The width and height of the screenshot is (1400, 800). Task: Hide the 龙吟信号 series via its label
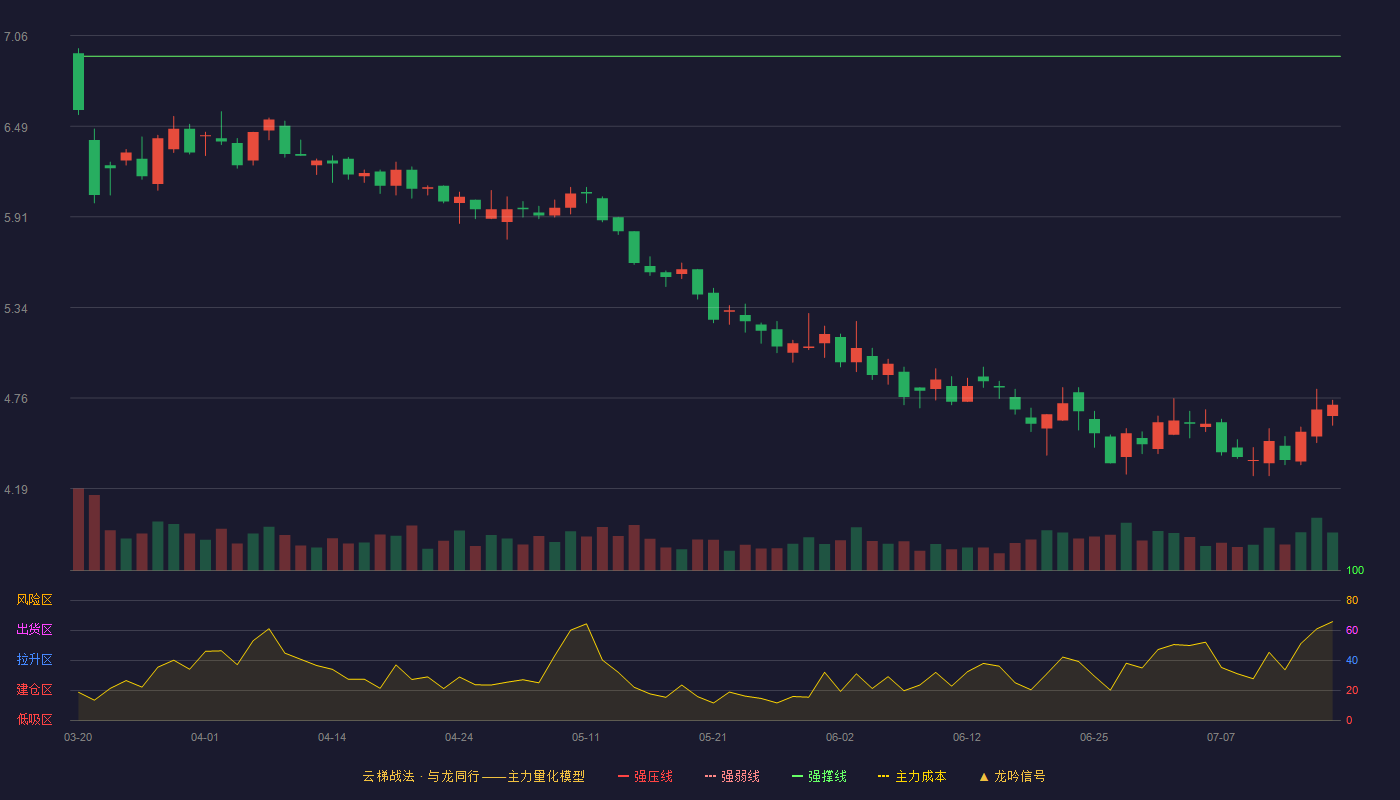[x=1020, y=776]
